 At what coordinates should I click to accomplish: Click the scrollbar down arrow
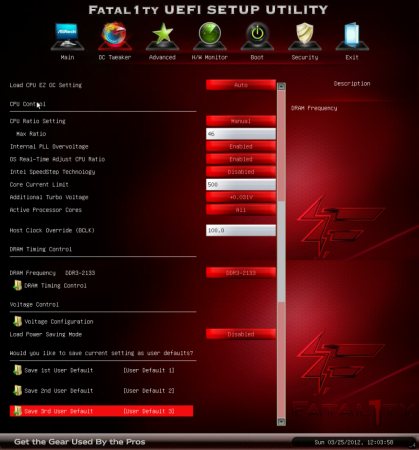[x=281, y=422]
